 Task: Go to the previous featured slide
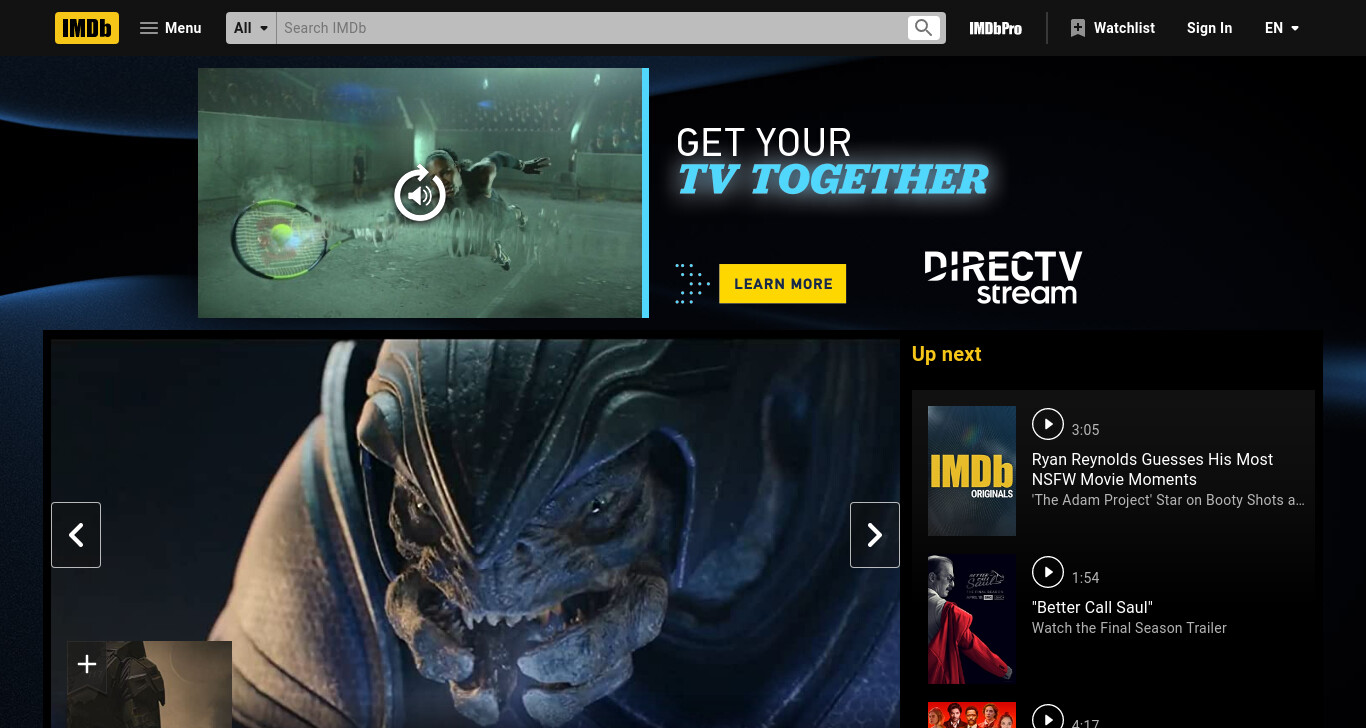coord(76,535)
